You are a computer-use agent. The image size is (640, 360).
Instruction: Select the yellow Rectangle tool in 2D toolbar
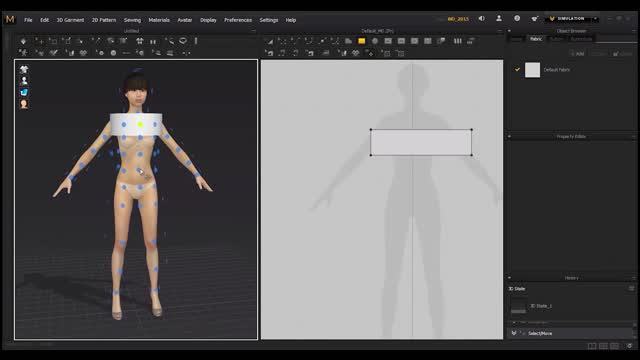362,41
